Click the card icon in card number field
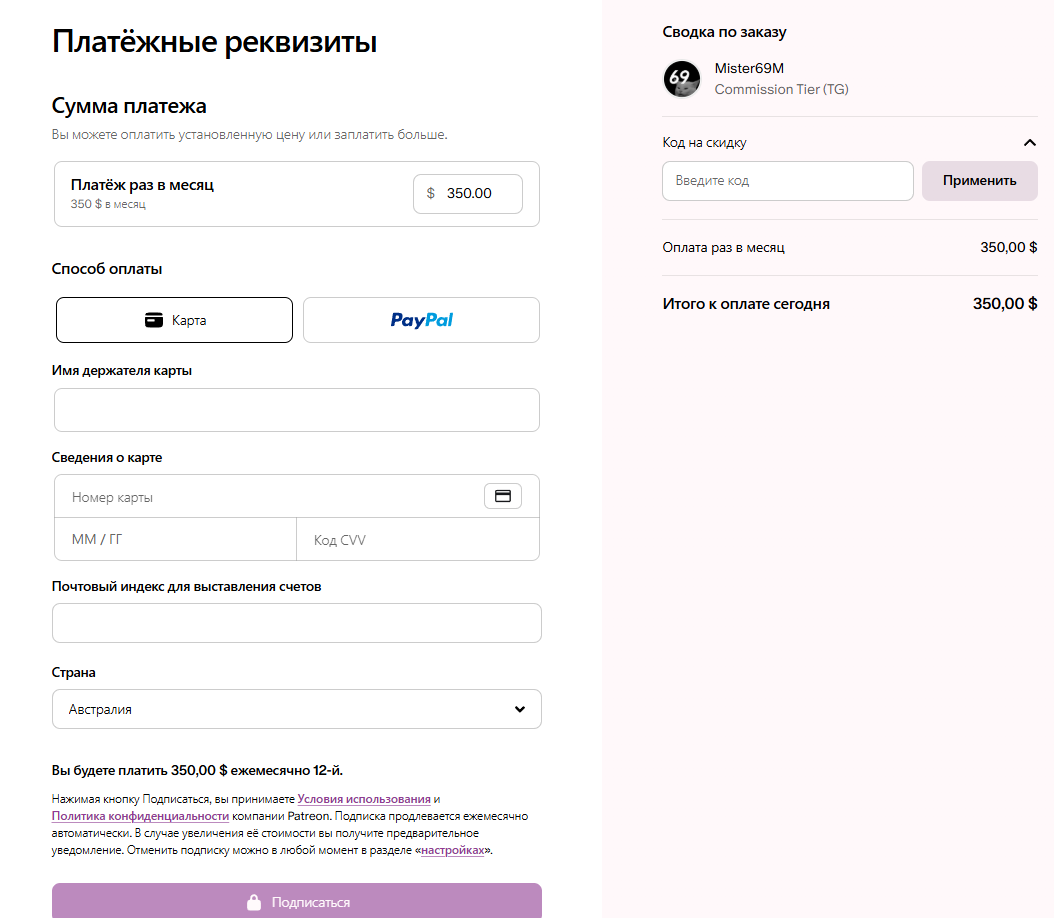The image size is (1054, 918). tap(503, 496)
